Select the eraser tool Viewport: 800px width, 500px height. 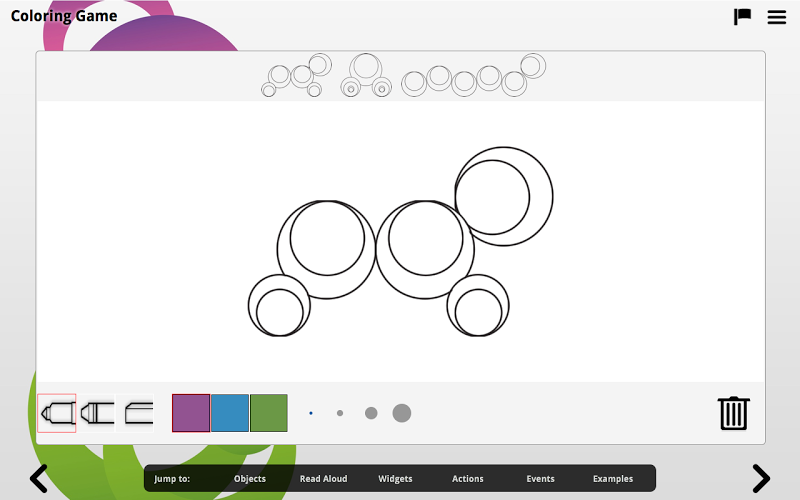click(x=135, y=413)
